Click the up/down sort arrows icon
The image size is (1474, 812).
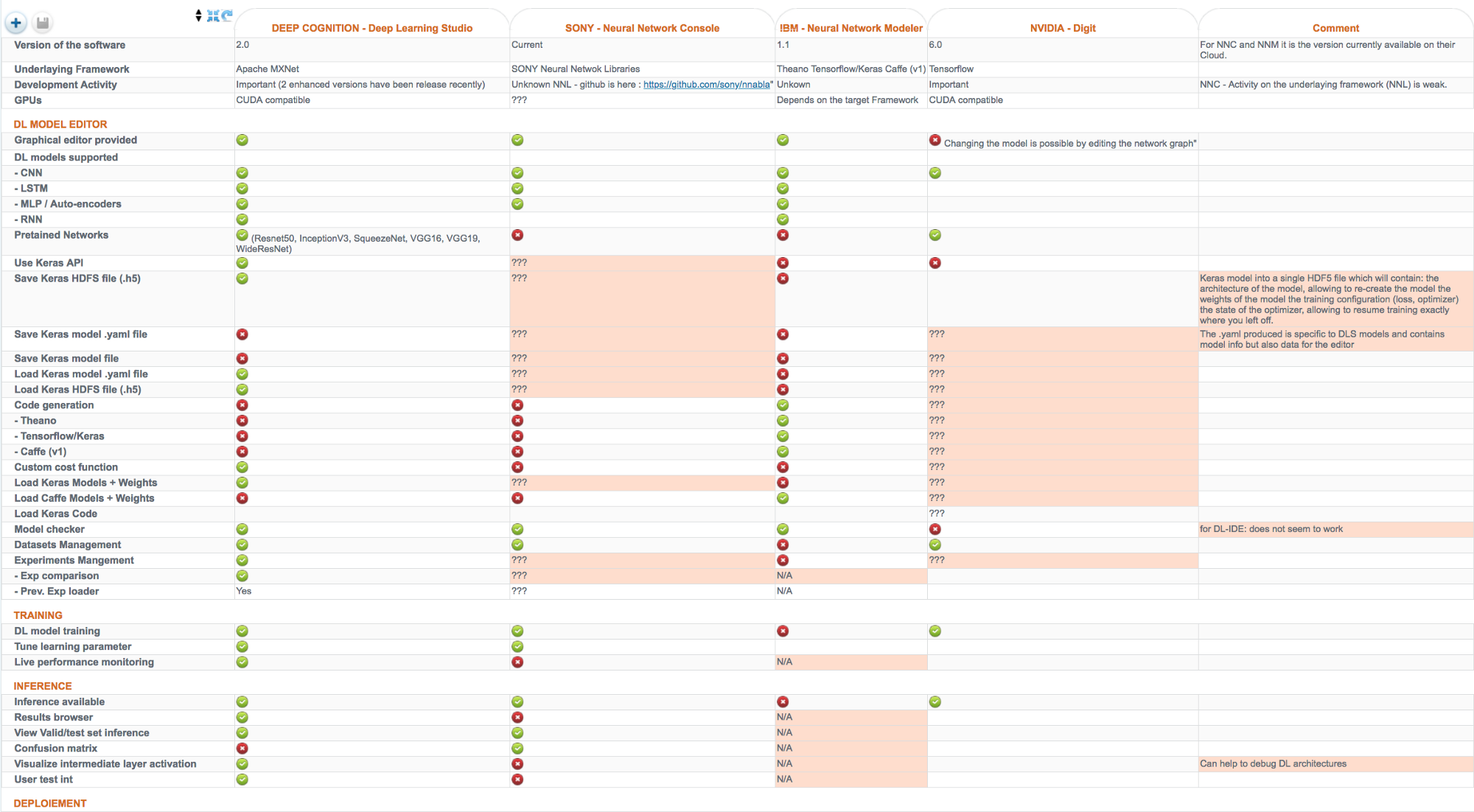[x=198, y=15]
